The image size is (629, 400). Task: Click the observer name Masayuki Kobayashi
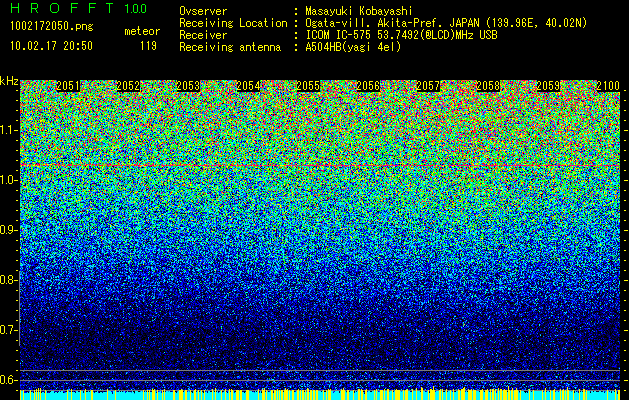coord(359,11)
